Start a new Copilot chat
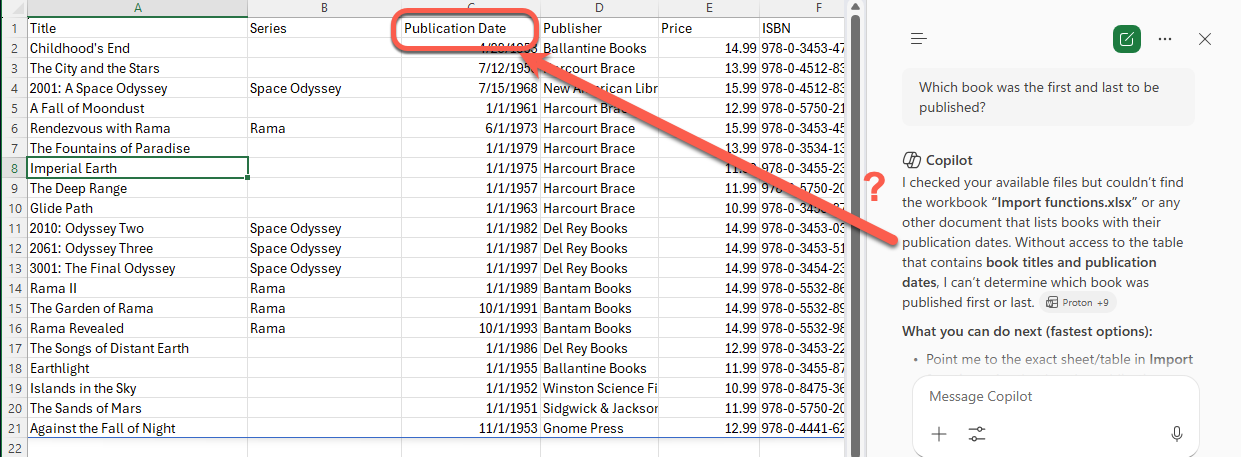 [x=1127, y=39]
